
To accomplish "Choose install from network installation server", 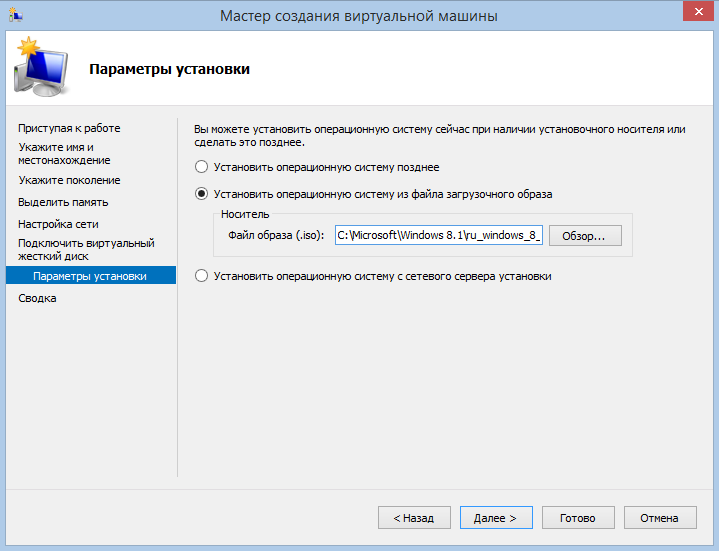I will click(202, 276).
